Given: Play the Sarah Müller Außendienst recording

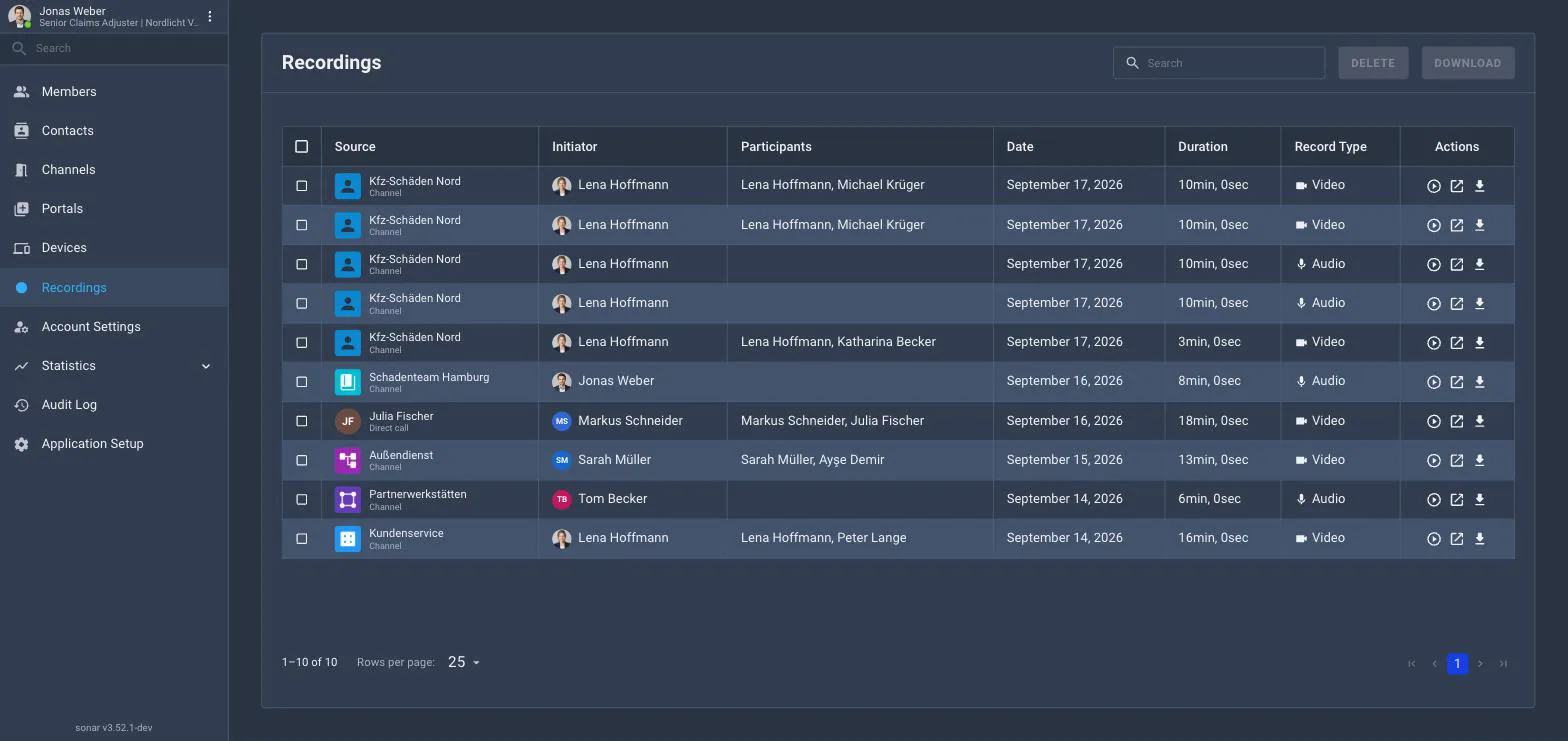Looking at the screenshot, I should coord(1433,460).
